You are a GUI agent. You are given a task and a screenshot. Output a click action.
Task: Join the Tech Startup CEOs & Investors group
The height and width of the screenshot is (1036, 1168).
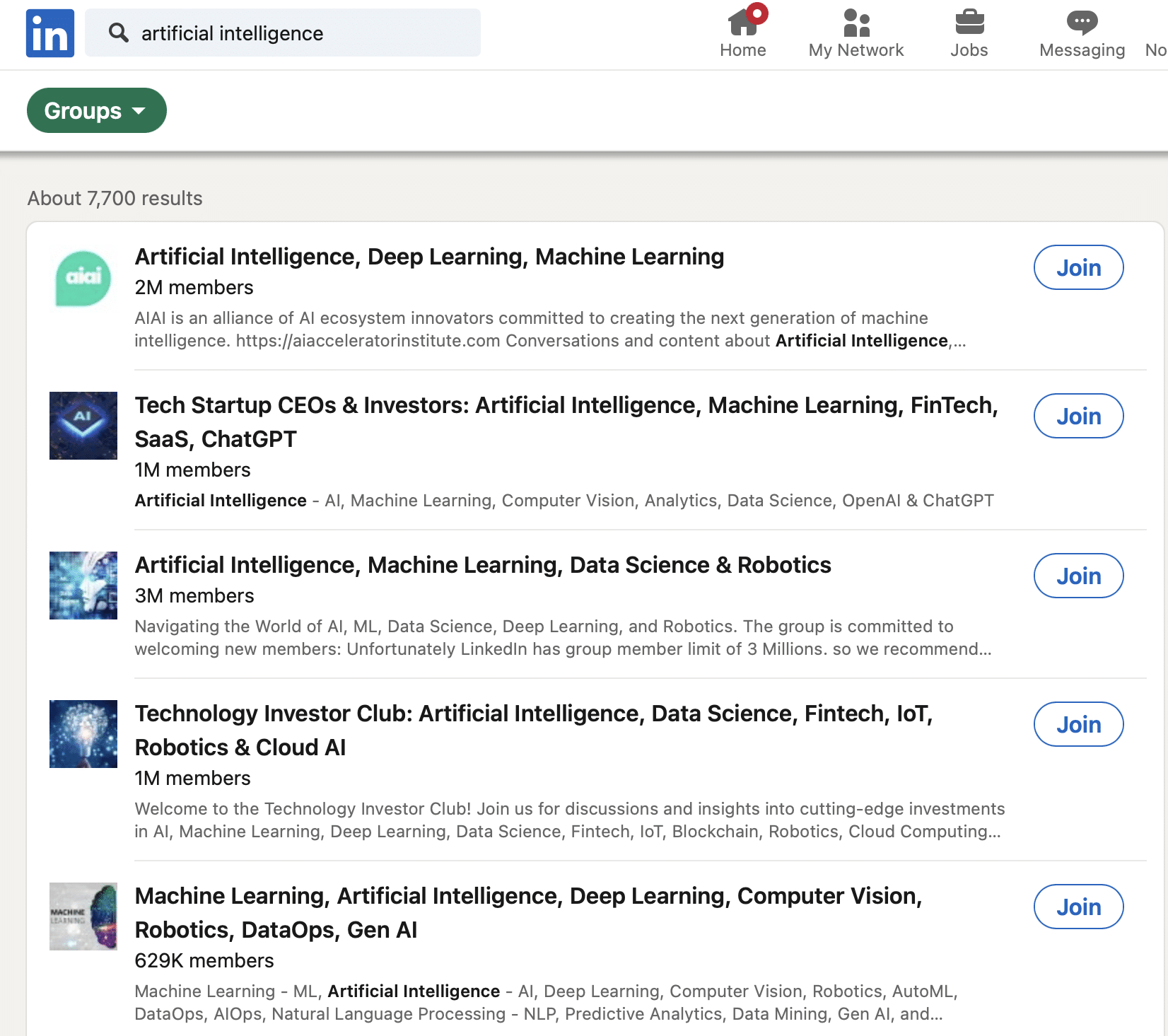1079,416
